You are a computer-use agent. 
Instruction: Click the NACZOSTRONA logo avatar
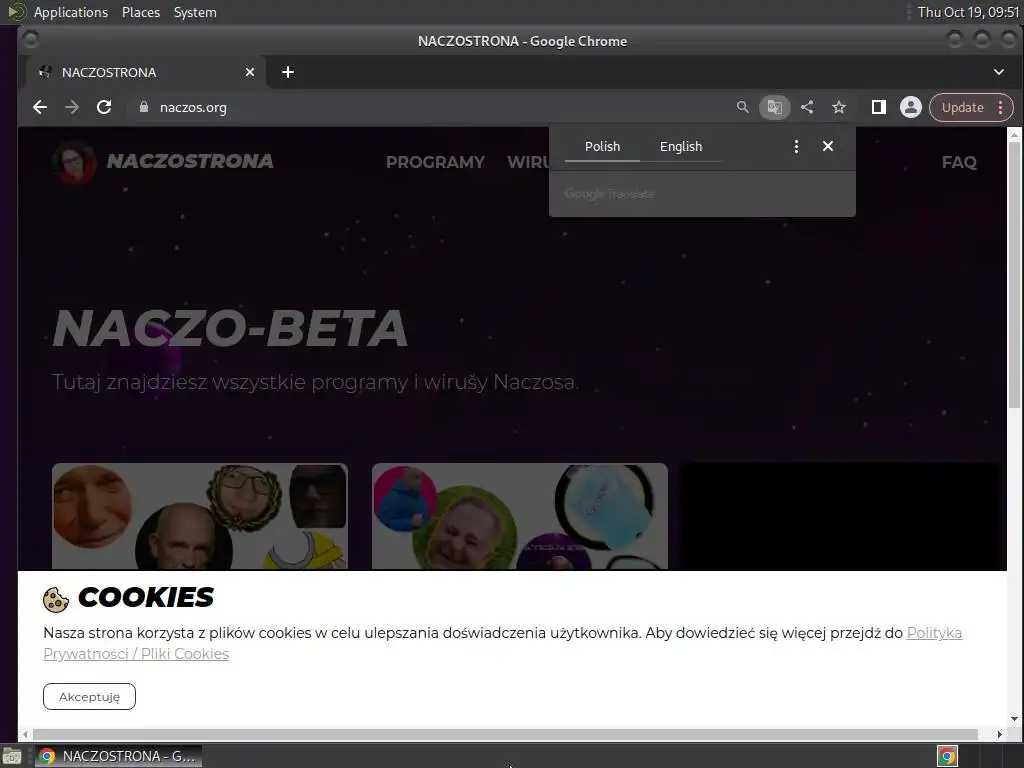pos(74,161)
